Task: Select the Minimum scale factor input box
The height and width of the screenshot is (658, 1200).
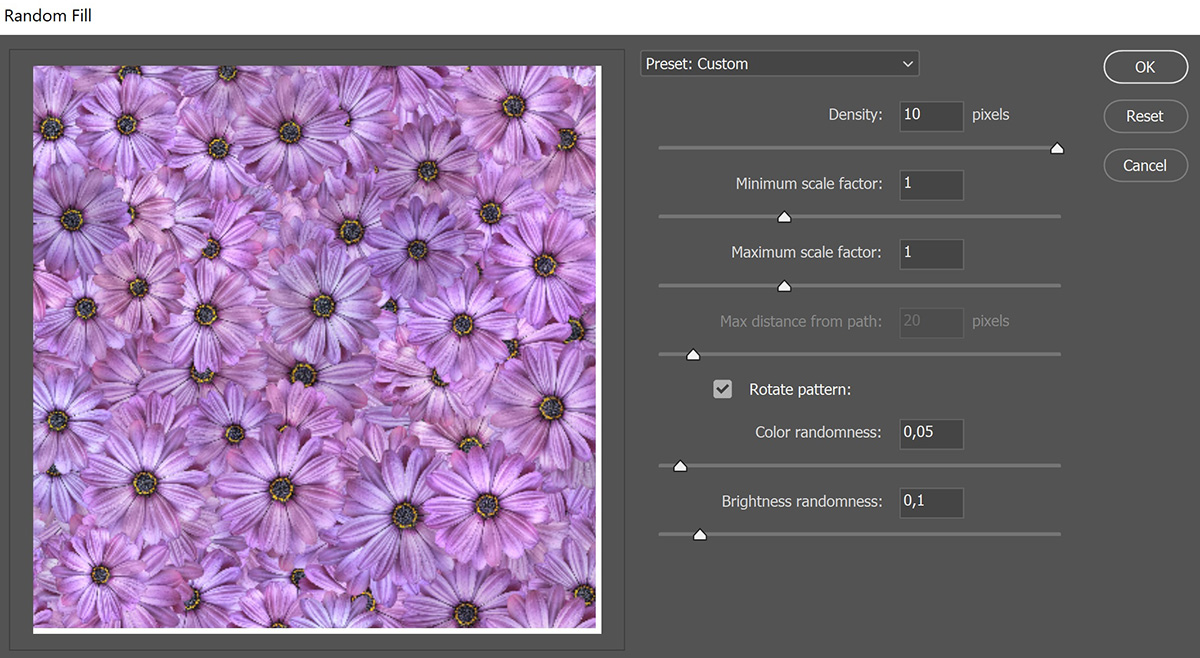Action: (x=931, y=185)
